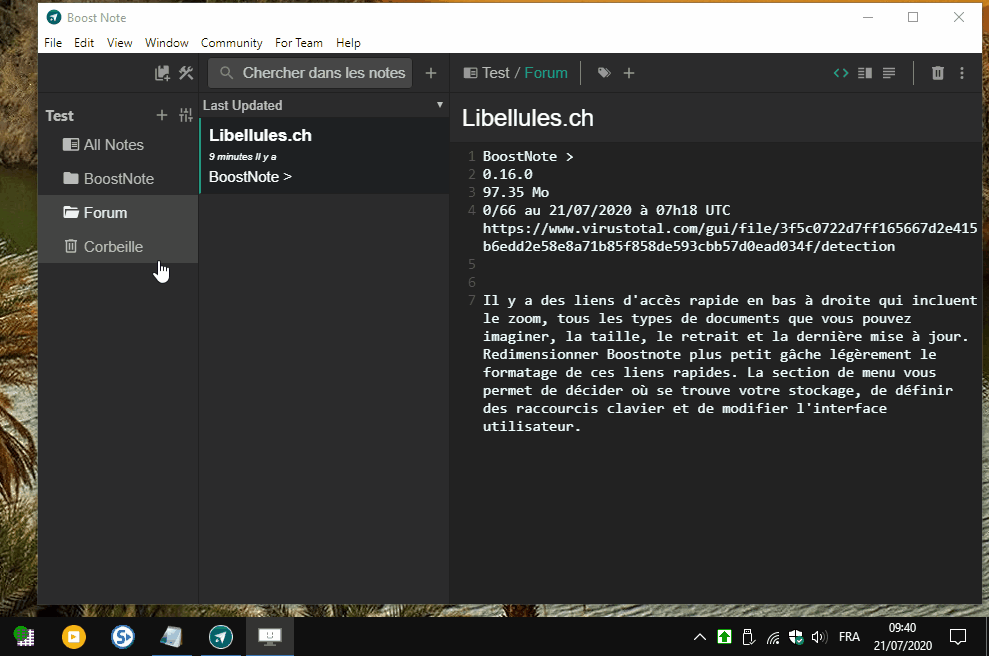Open the View menu
Image resolution: width=989 pixels, height=656 pixels.
click(119, 43)
